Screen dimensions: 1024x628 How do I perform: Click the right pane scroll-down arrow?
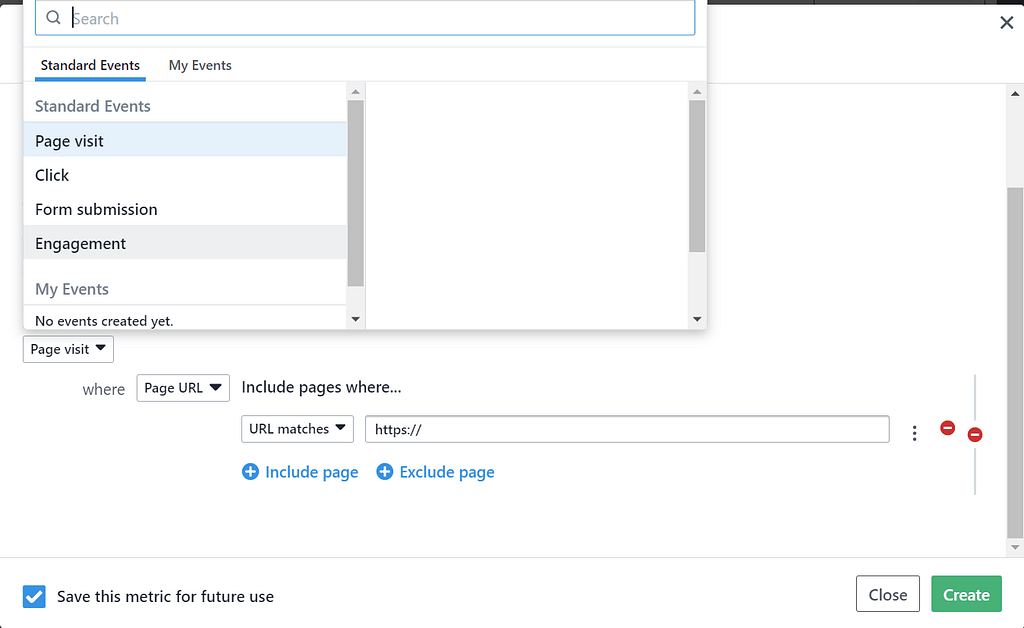[697, 319]
